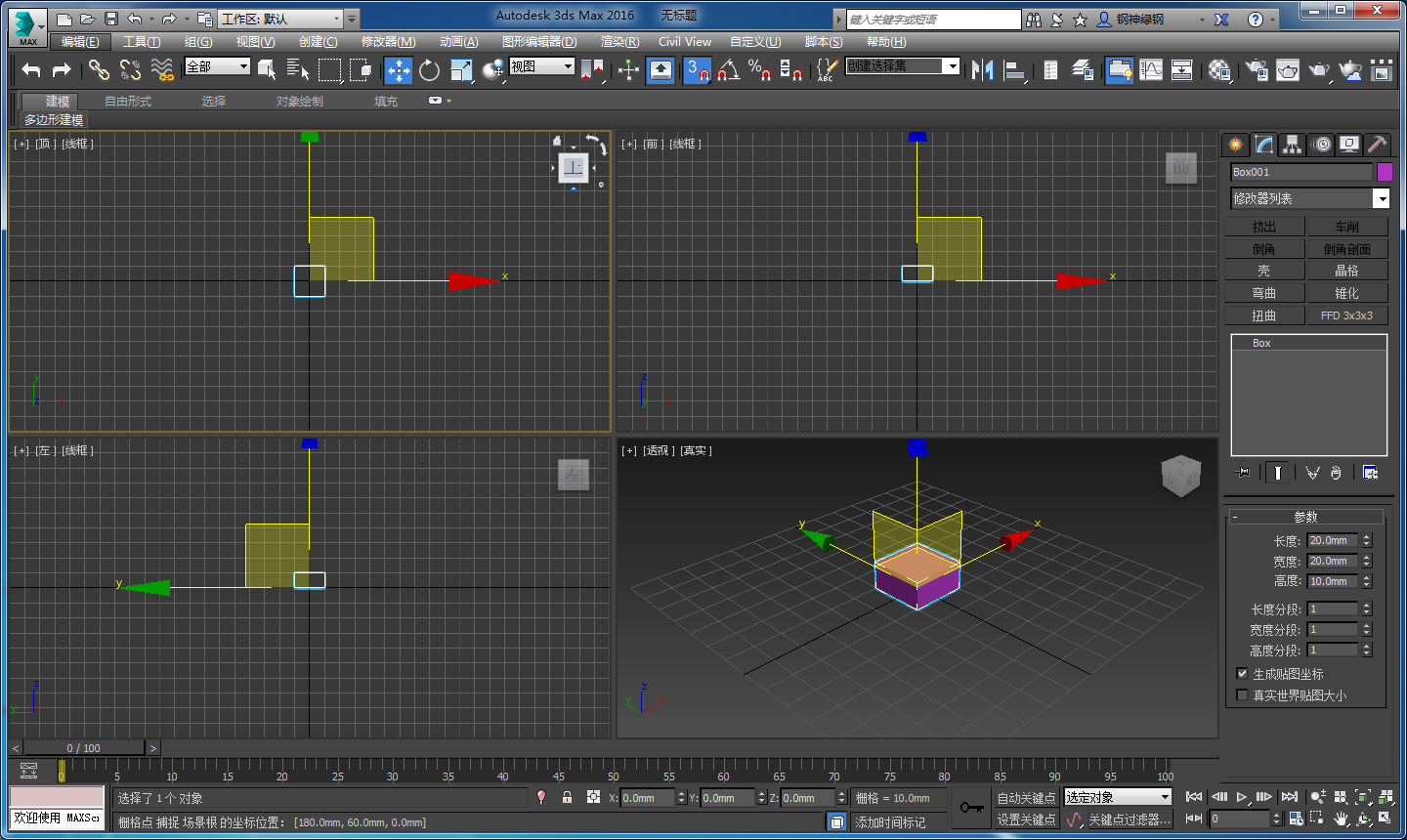The height and width of the screenshot is (840, 1407).
Task: Switch to the Display panel tab
Action: click(1349, 145)
